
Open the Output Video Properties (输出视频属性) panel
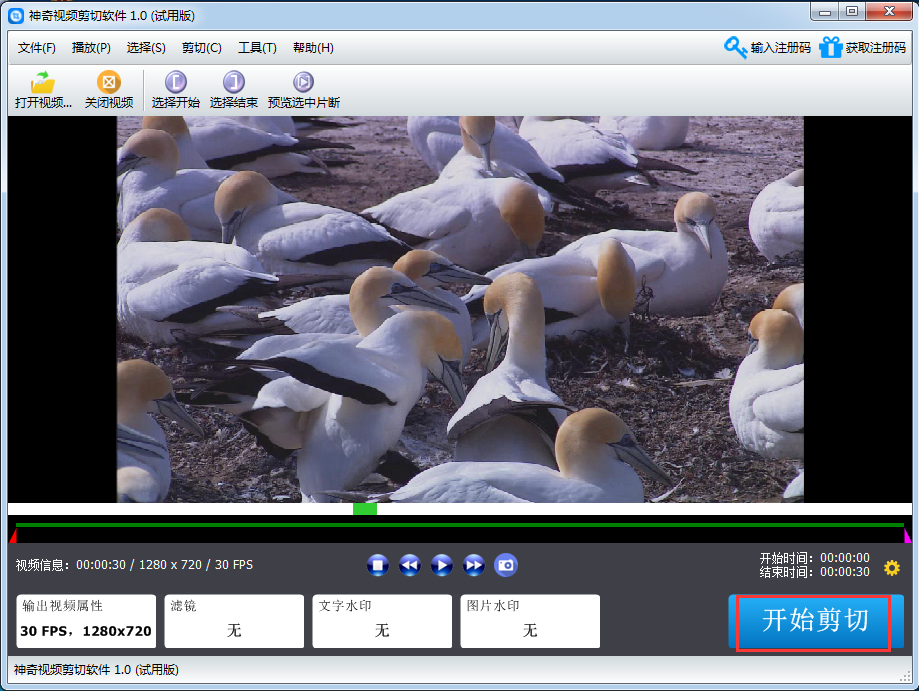pos(86,621)
